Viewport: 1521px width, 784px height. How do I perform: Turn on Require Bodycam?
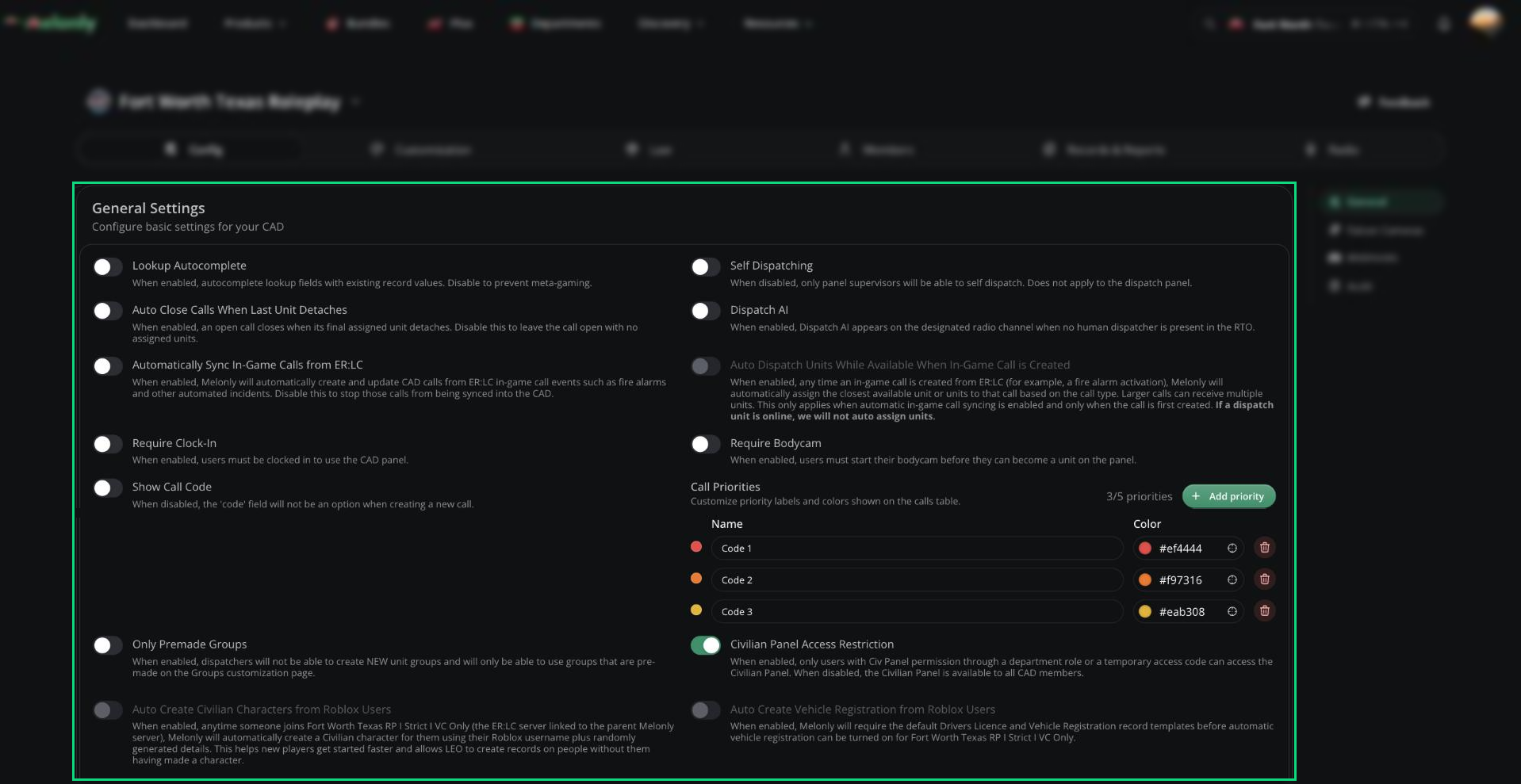pyautogui.click(x=706, y=444)
